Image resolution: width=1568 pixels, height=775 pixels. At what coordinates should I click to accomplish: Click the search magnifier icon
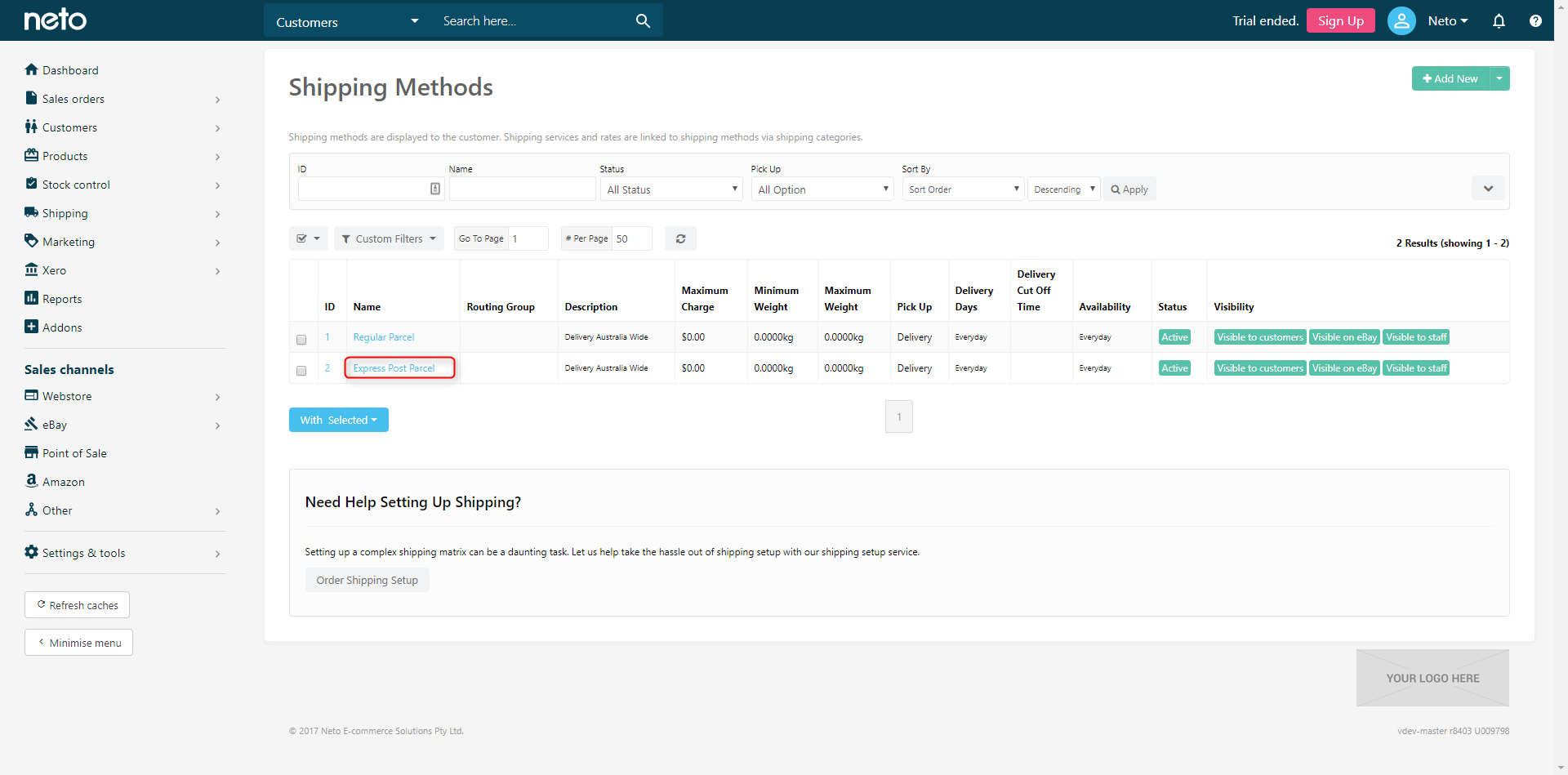pos(643,21)
